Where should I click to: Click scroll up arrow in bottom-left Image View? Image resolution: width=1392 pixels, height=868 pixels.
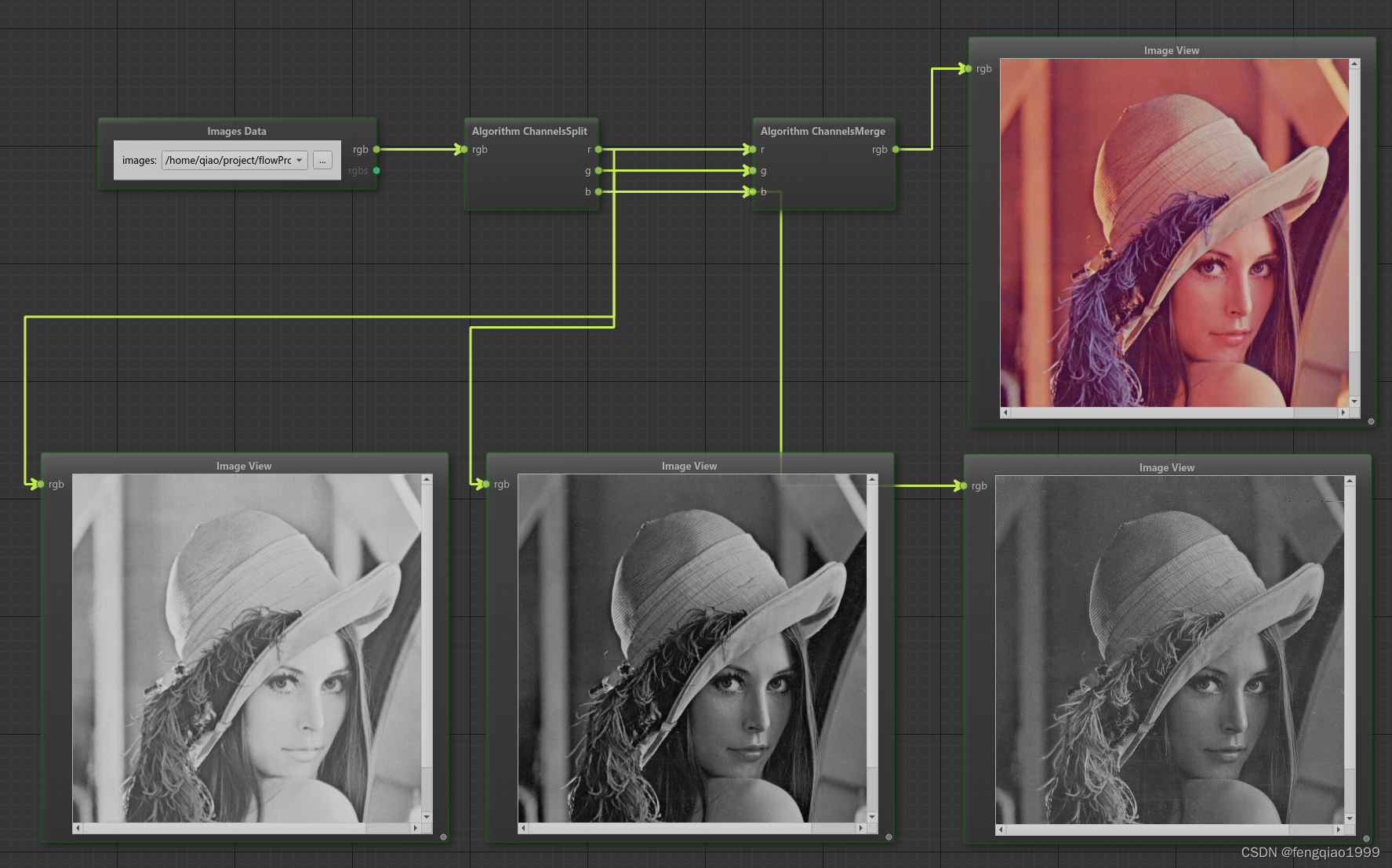427,479
